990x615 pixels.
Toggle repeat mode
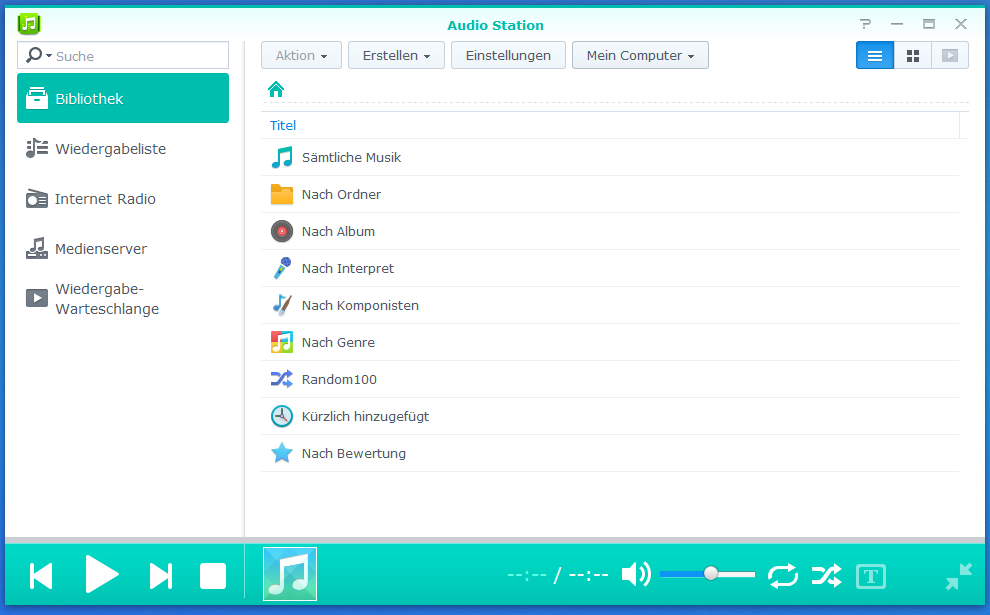tap(783, 575)
